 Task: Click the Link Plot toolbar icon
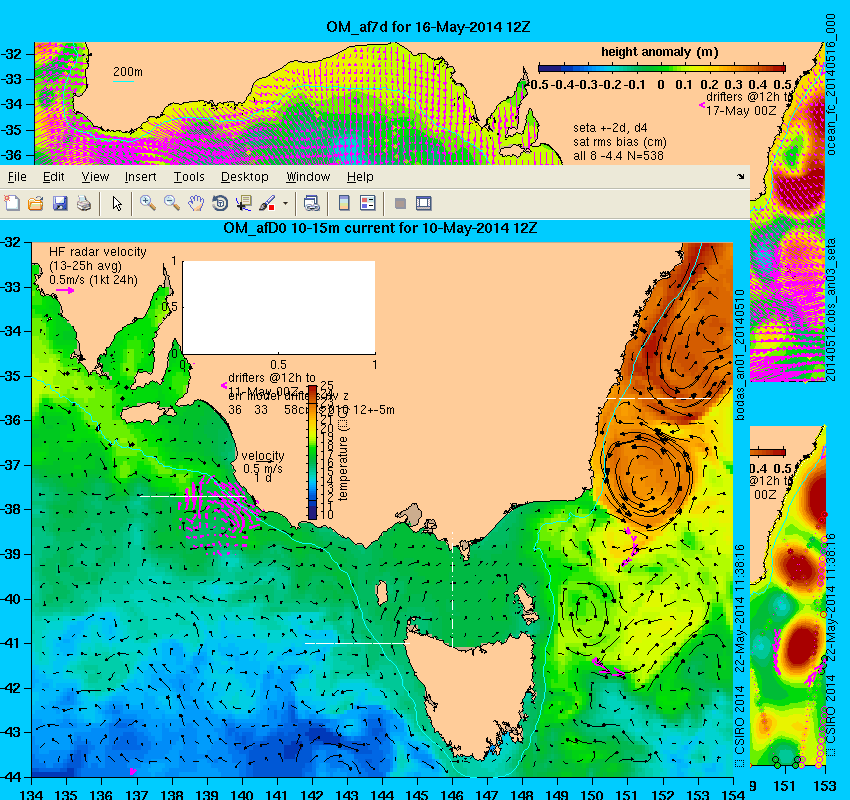311,203
